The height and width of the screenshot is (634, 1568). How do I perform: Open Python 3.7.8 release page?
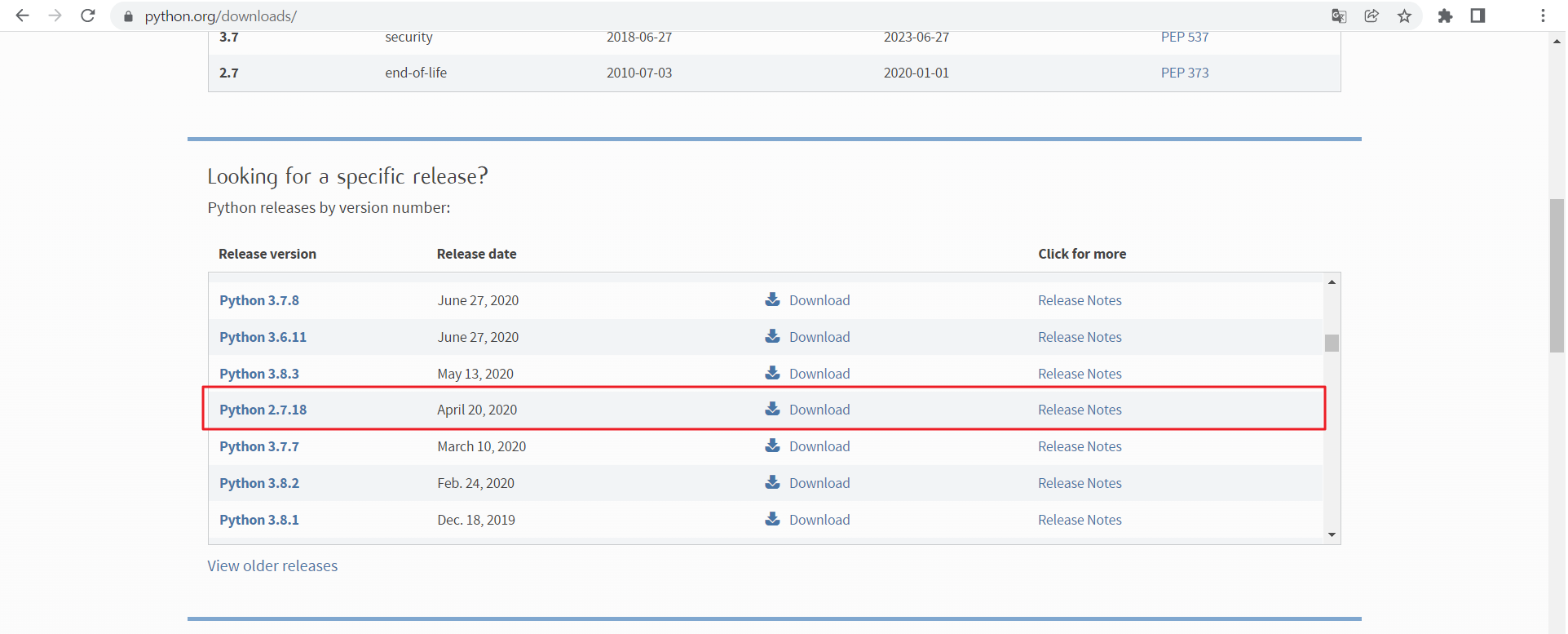(x=259, y=300)
